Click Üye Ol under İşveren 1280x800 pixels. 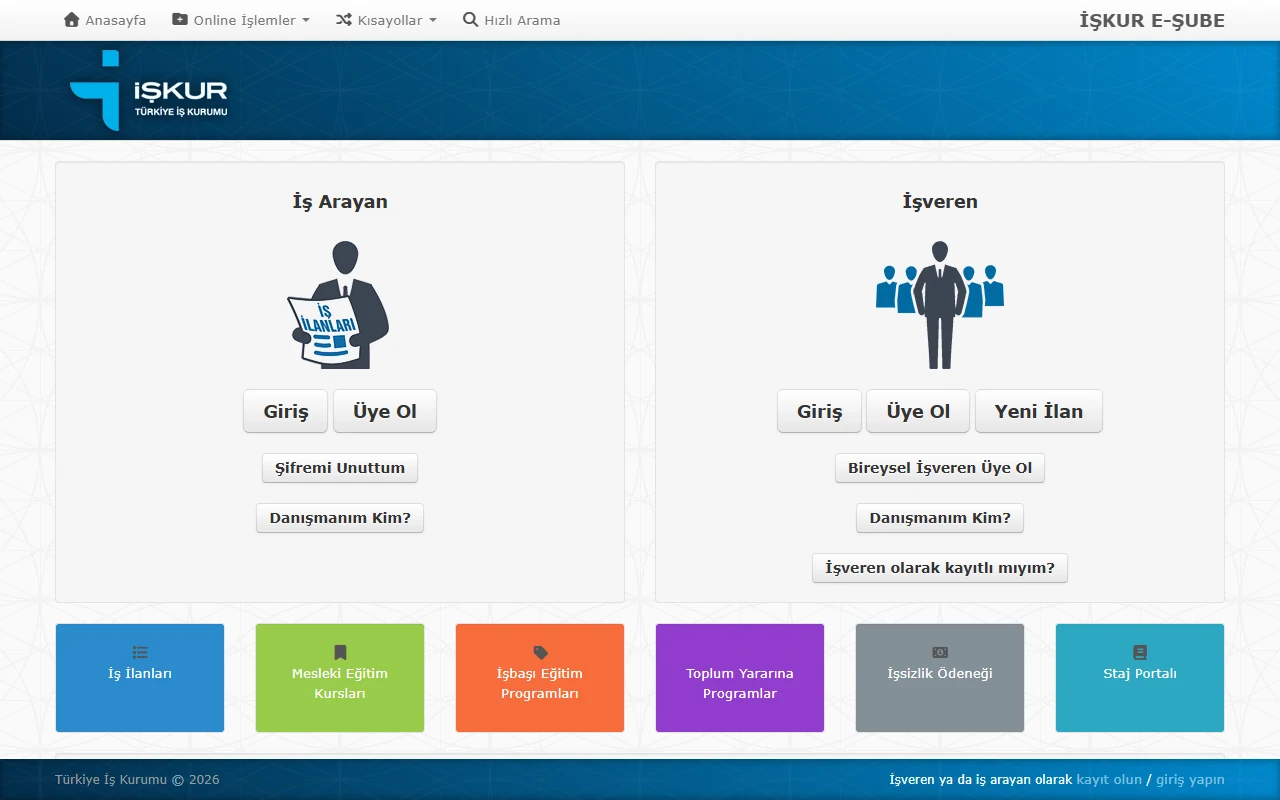918,411
